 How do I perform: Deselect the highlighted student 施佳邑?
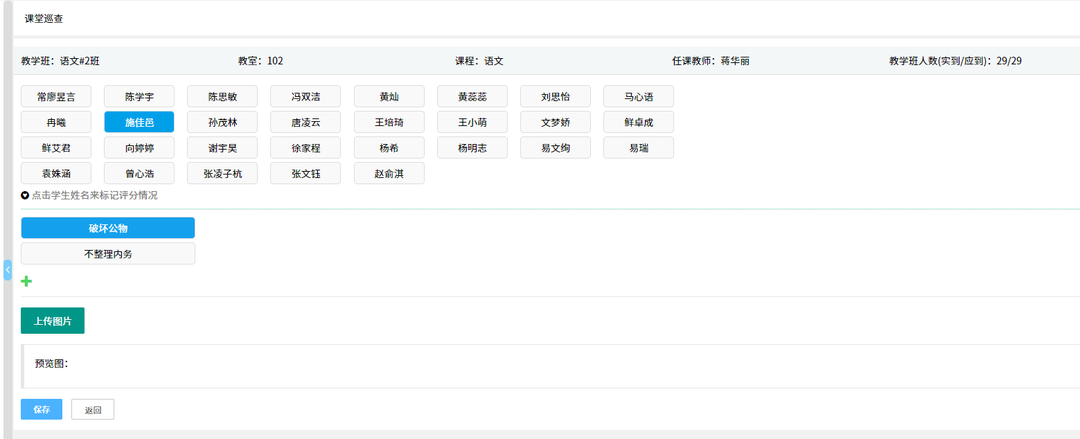click(139, 122)
